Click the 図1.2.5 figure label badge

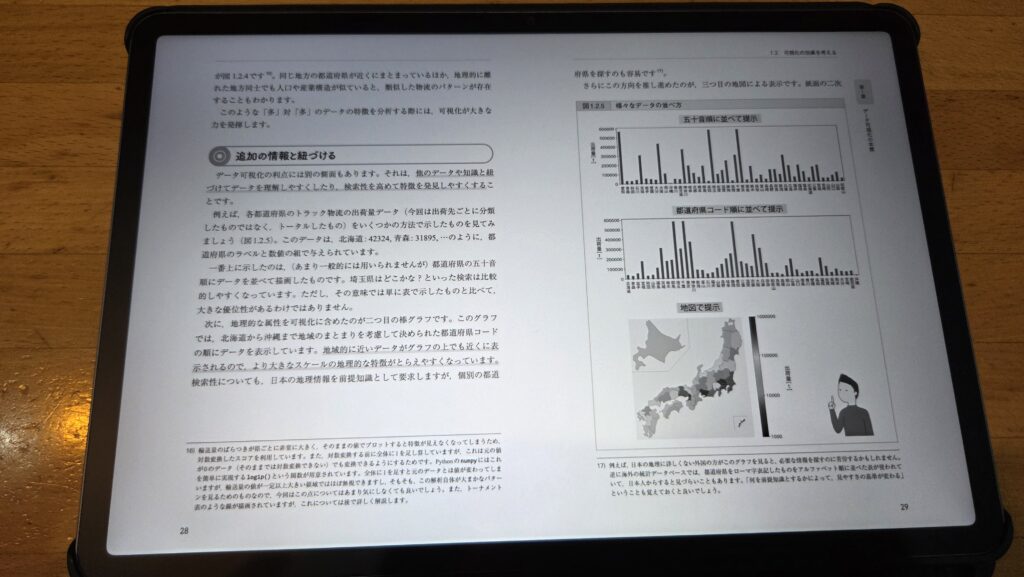(591, 104)
